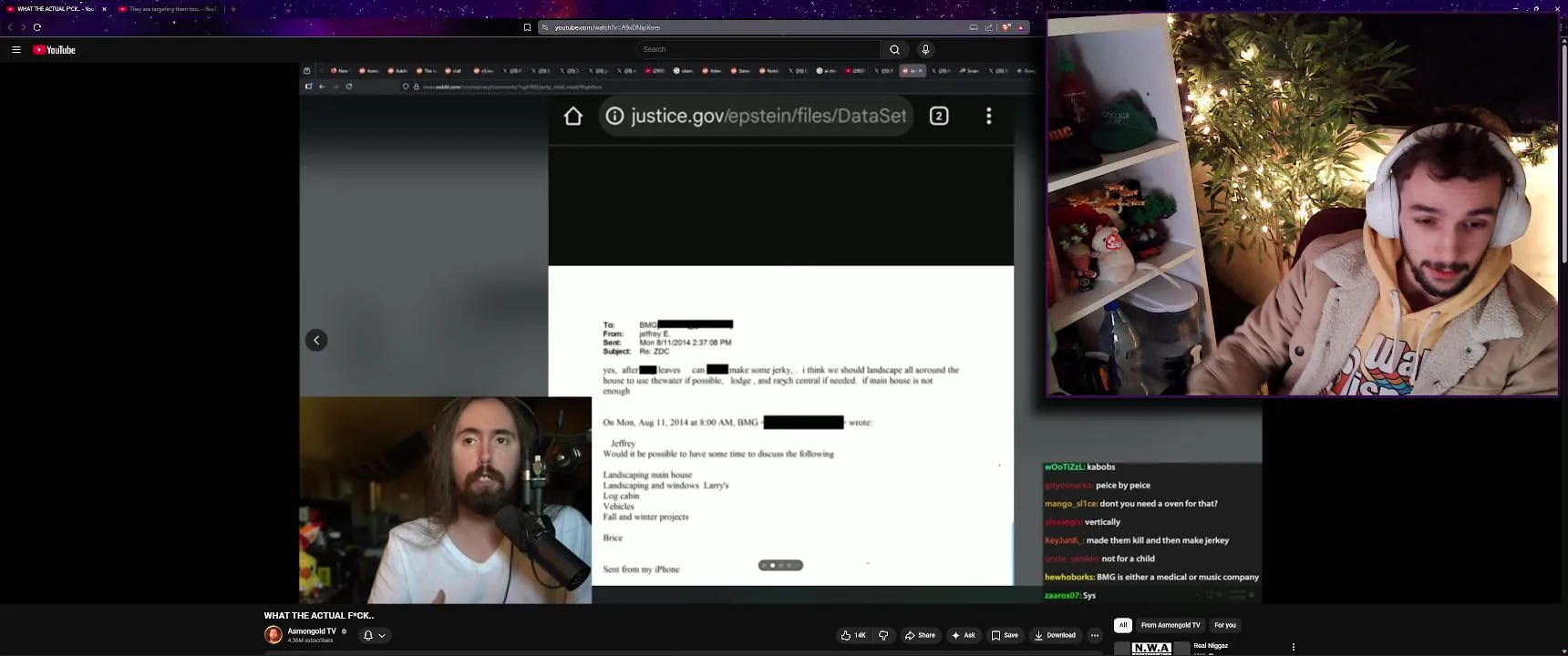1568x656 pixels.
Task: Open Asmongold TV channel avatar
Action: 273,635
